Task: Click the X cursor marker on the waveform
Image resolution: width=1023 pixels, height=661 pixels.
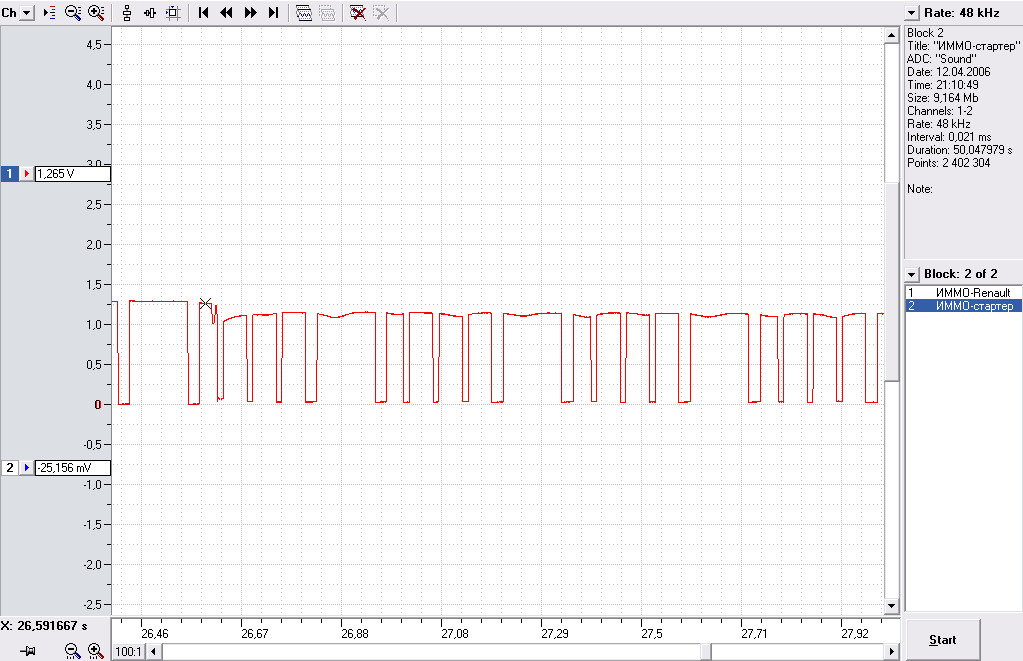Action: click(x=206, y=303)
